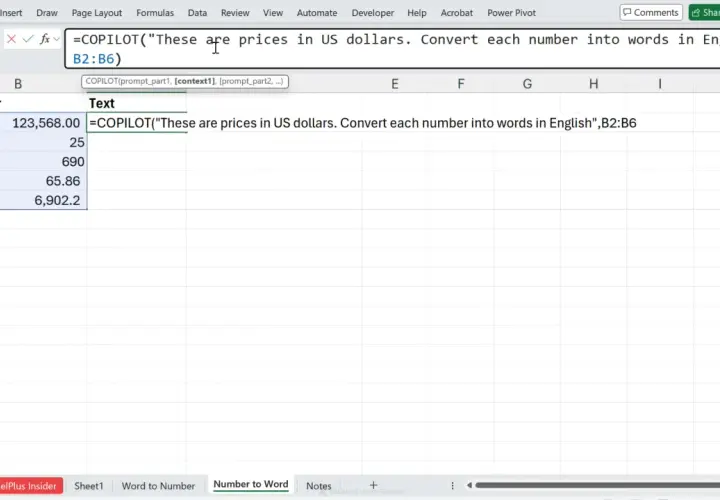Click the in-cell COPILOT formula being edited

click(363, 123)
